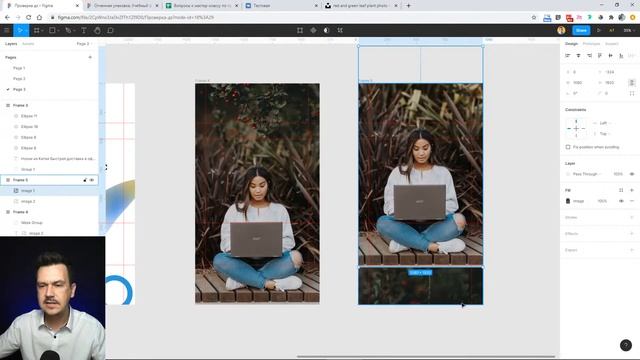Click the user avatar in the toolbar

pyautogui.click(x=561, y=30)
